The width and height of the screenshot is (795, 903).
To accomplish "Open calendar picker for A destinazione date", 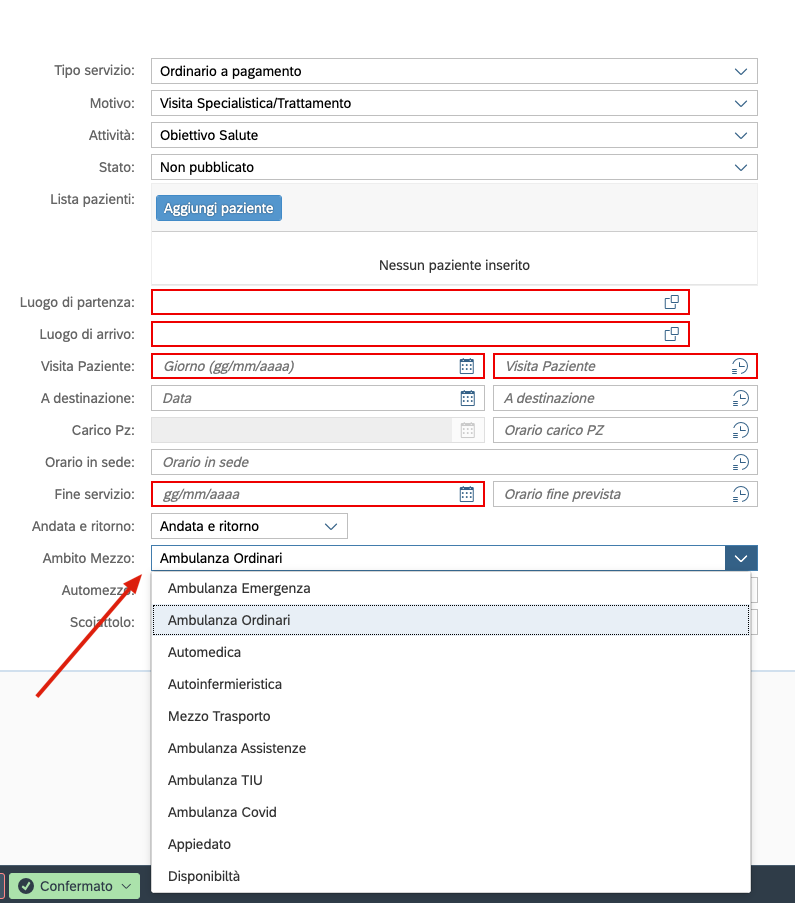I will (466, 398).
